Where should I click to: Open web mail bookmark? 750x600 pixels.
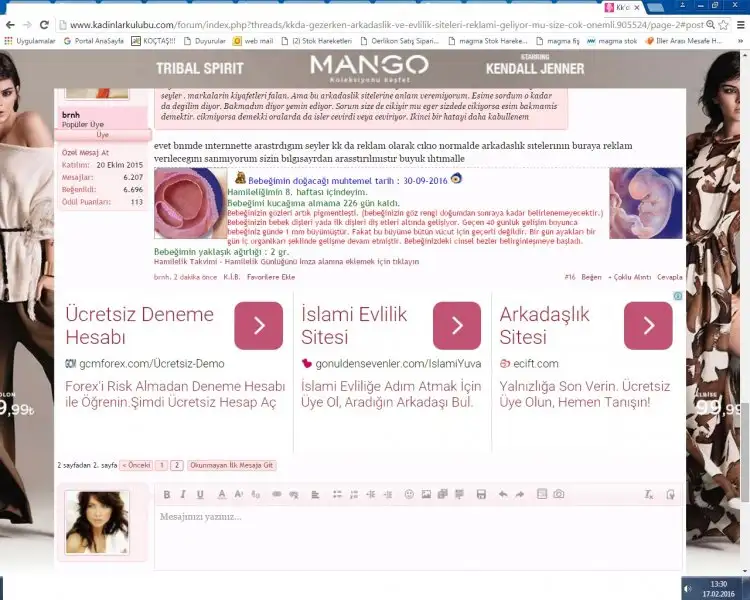[x=253, y=41]
